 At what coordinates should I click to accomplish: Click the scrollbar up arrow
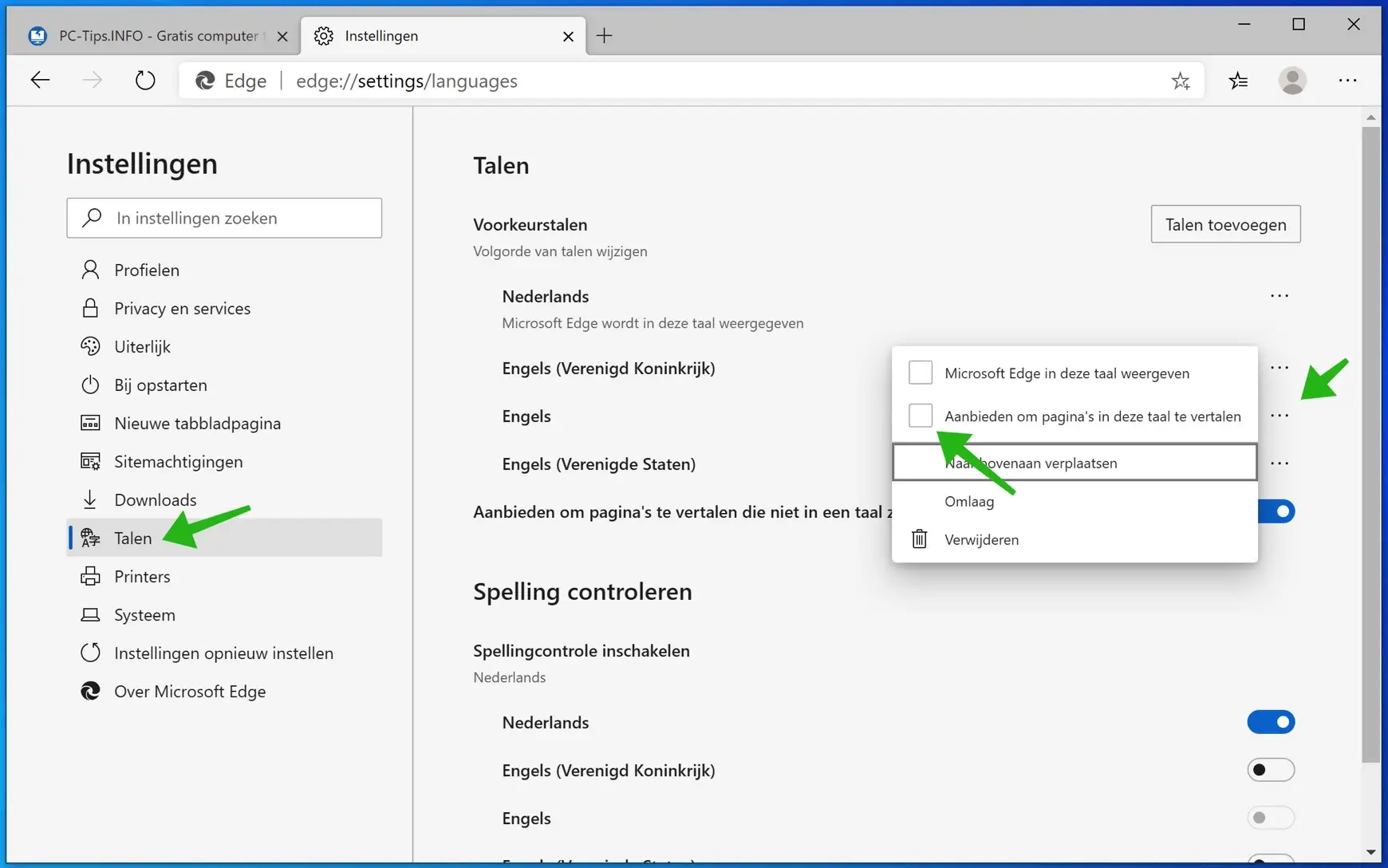click(x=1370, y=117)
